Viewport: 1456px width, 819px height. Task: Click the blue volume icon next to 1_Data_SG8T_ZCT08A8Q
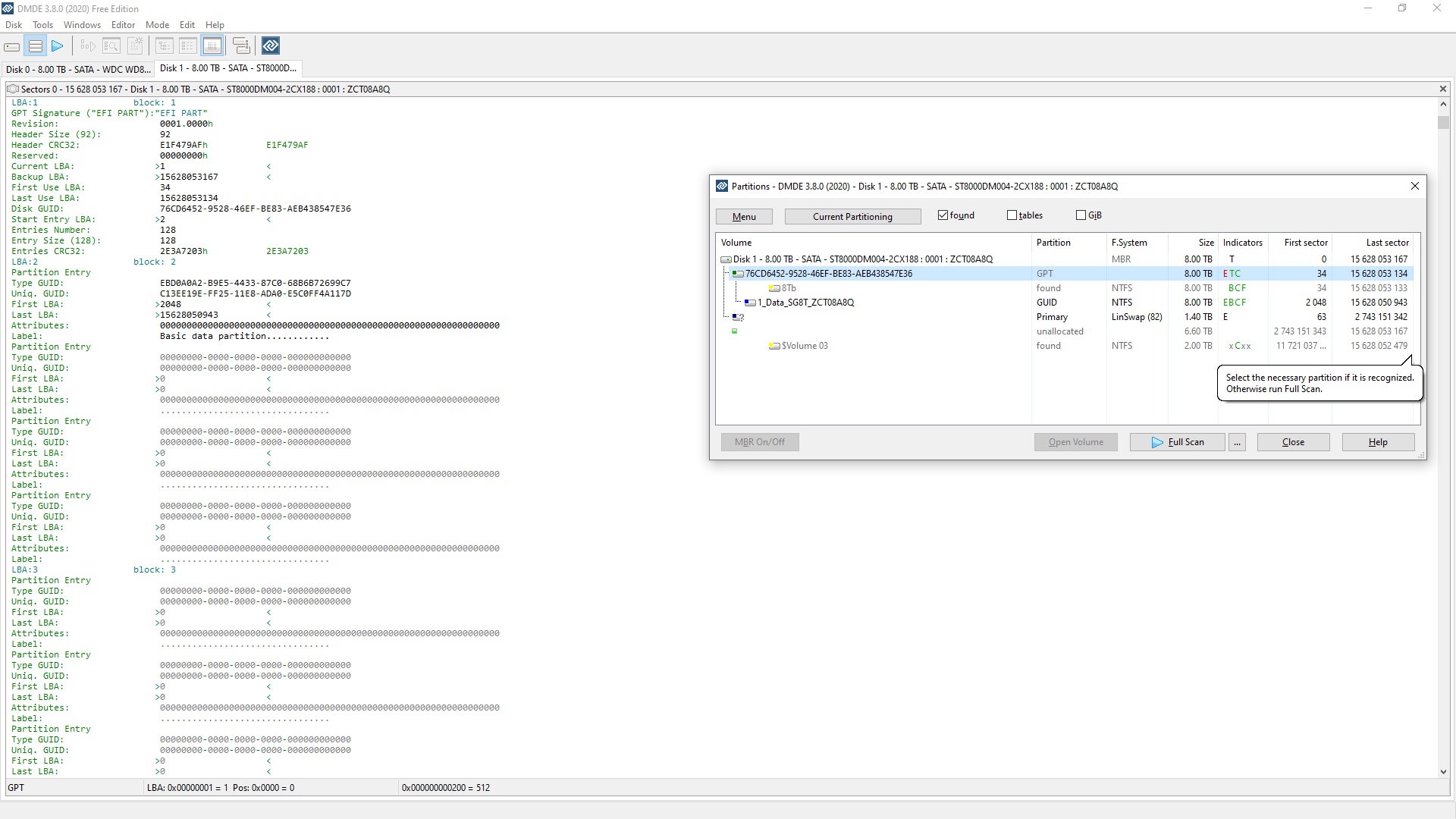pos(750,303)
